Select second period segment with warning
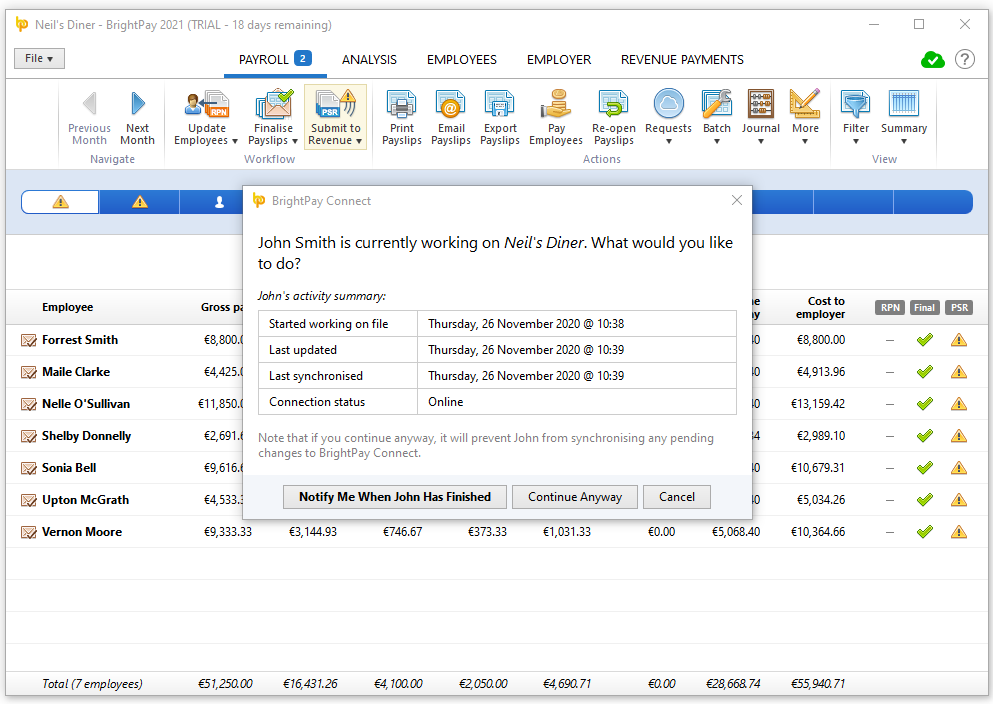Image resolution: width=993 pixels, height=704 pixels. point(139,202)
